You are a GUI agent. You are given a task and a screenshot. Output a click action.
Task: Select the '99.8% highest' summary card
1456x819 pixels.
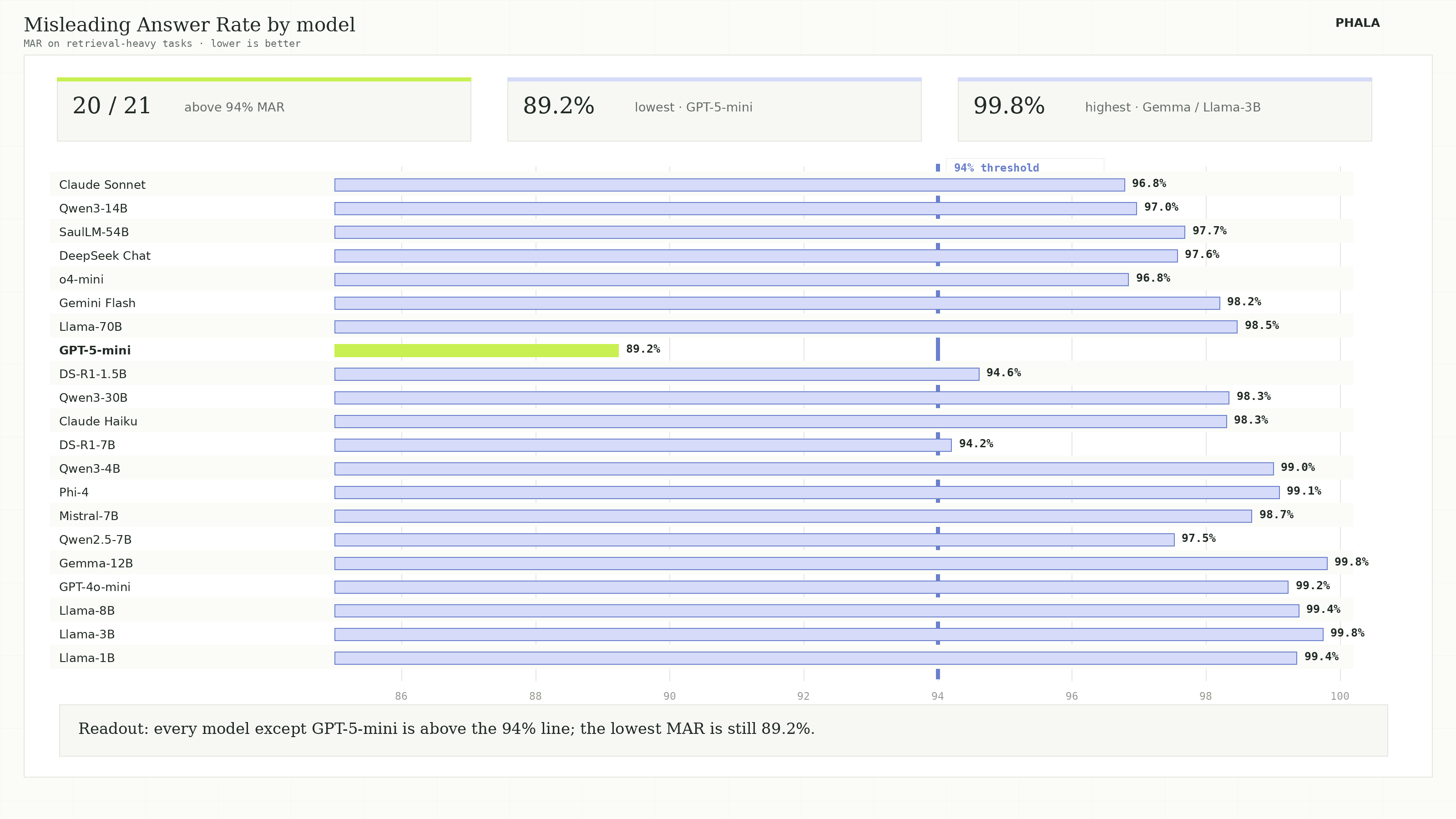1165,109
